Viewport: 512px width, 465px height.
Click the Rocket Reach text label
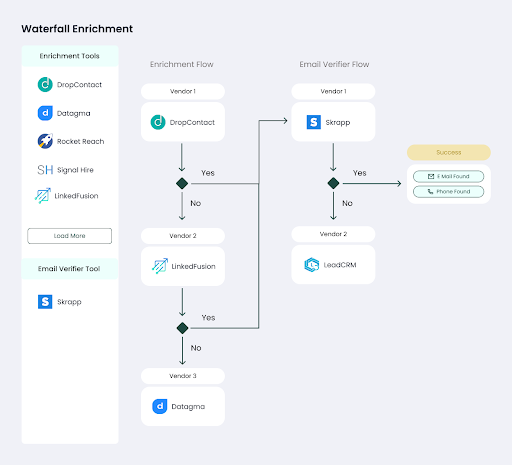(x=81, y=141)
